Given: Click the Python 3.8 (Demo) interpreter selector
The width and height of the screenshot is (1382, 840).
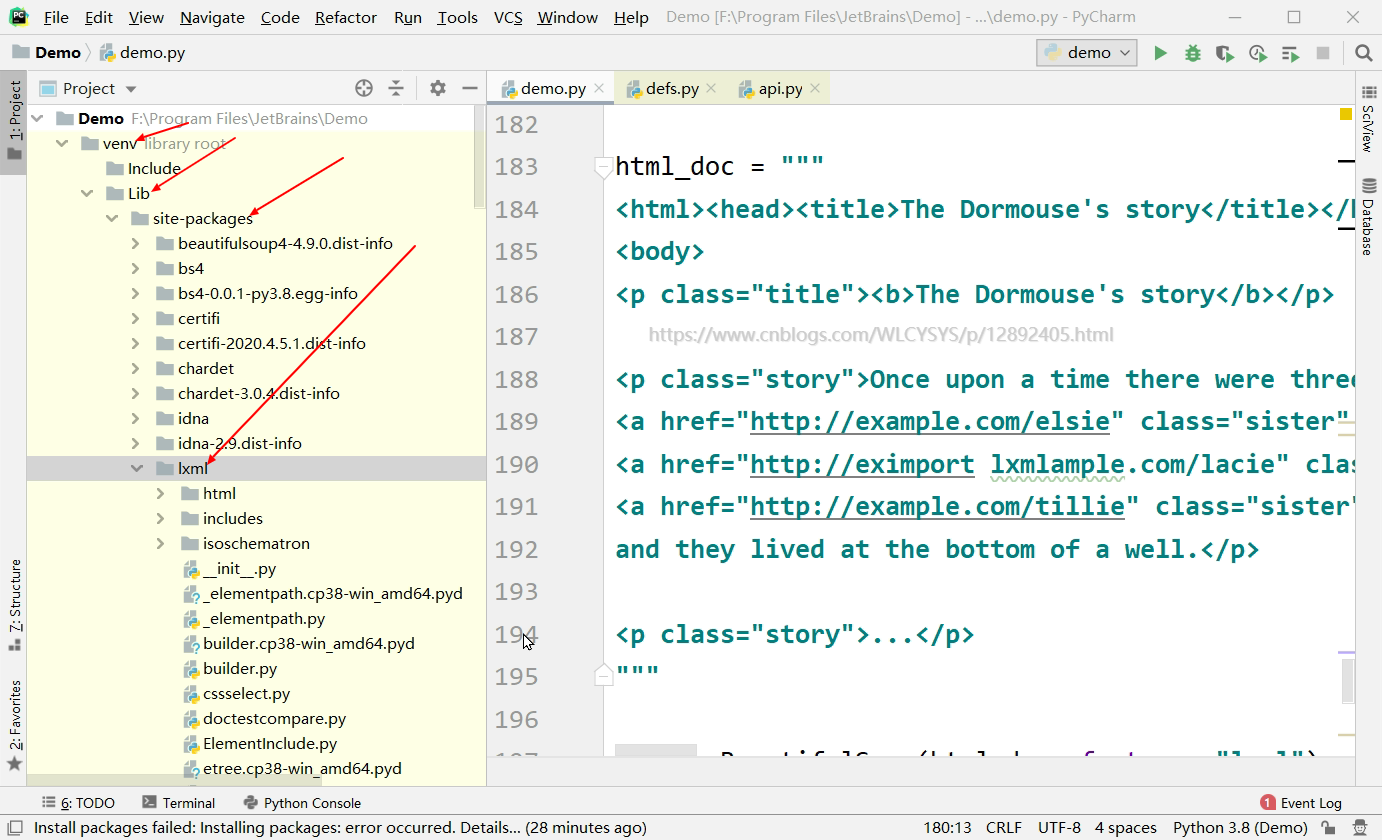Looking at the screenshot, I should [x=1239, y=827].
